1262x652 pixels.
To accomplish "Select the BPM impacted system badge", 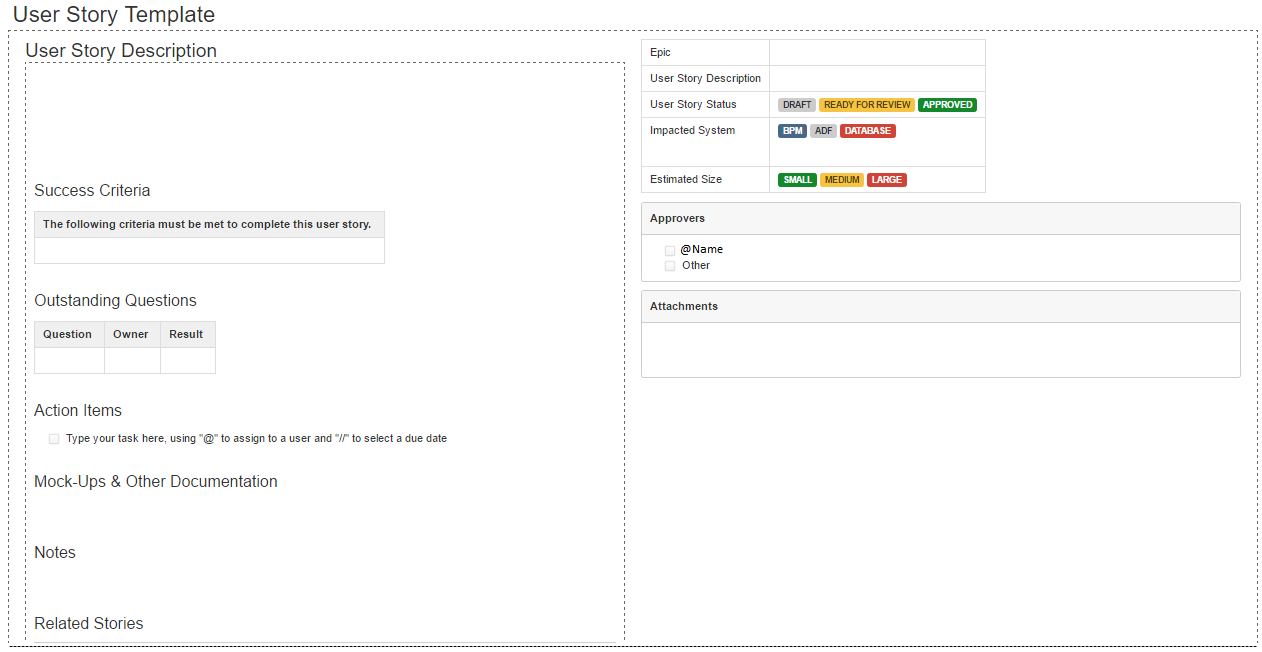I will [x=792, y=130].
